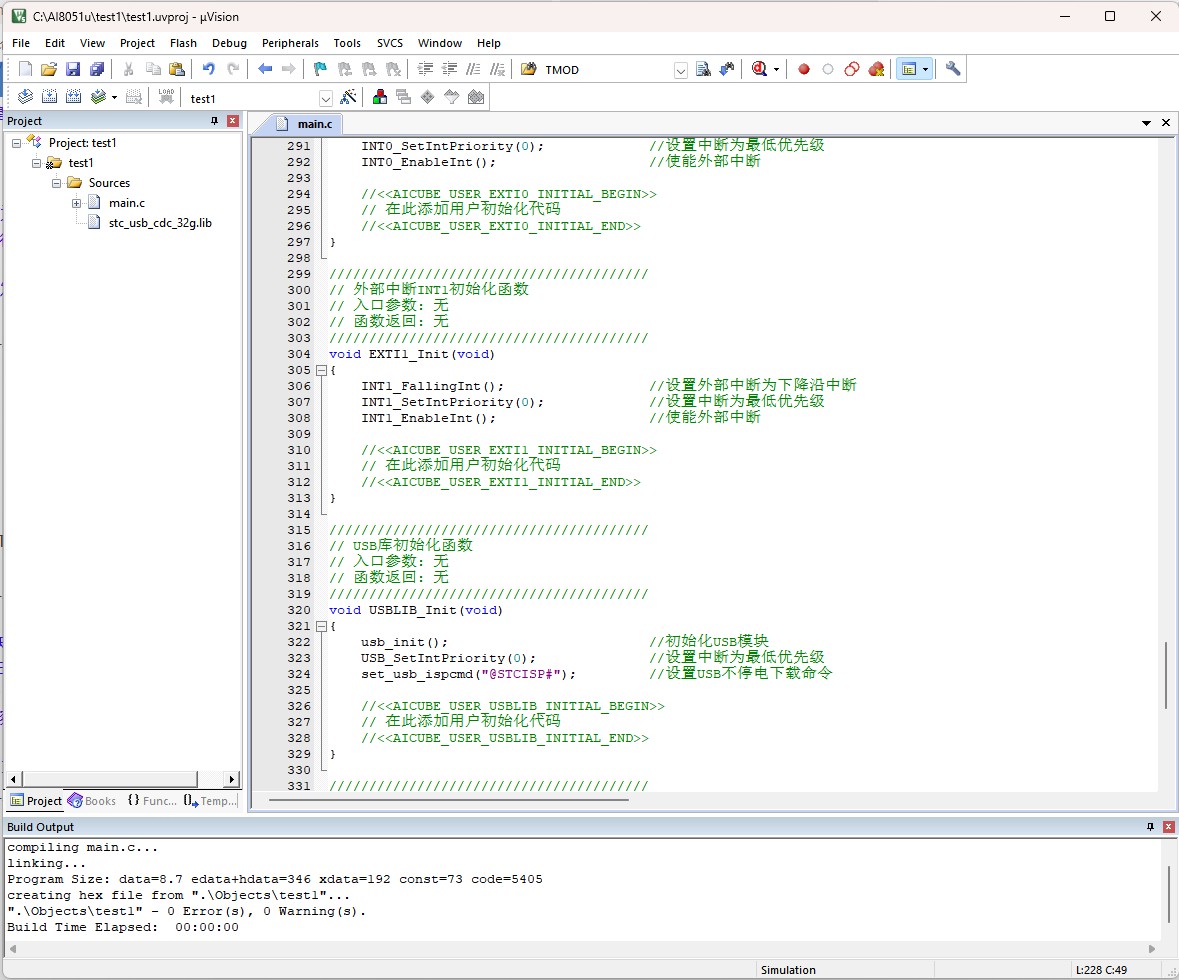The height and width of the screenshot is (980, 1179).
Task: Click the Incremental Find binoculars arrow icon
Action: click(727, 69)
